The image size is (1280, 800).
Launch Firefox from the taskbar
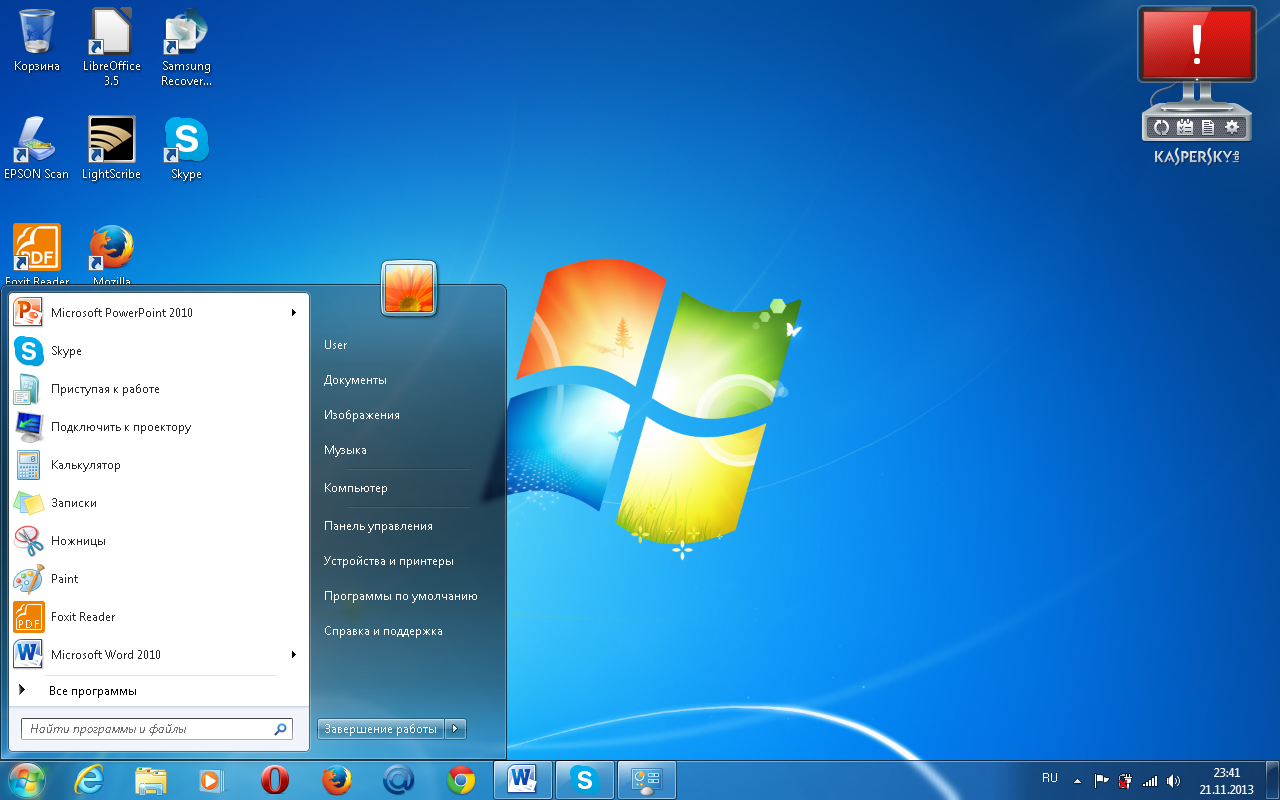pyautogui.click(x=336, y=780)
